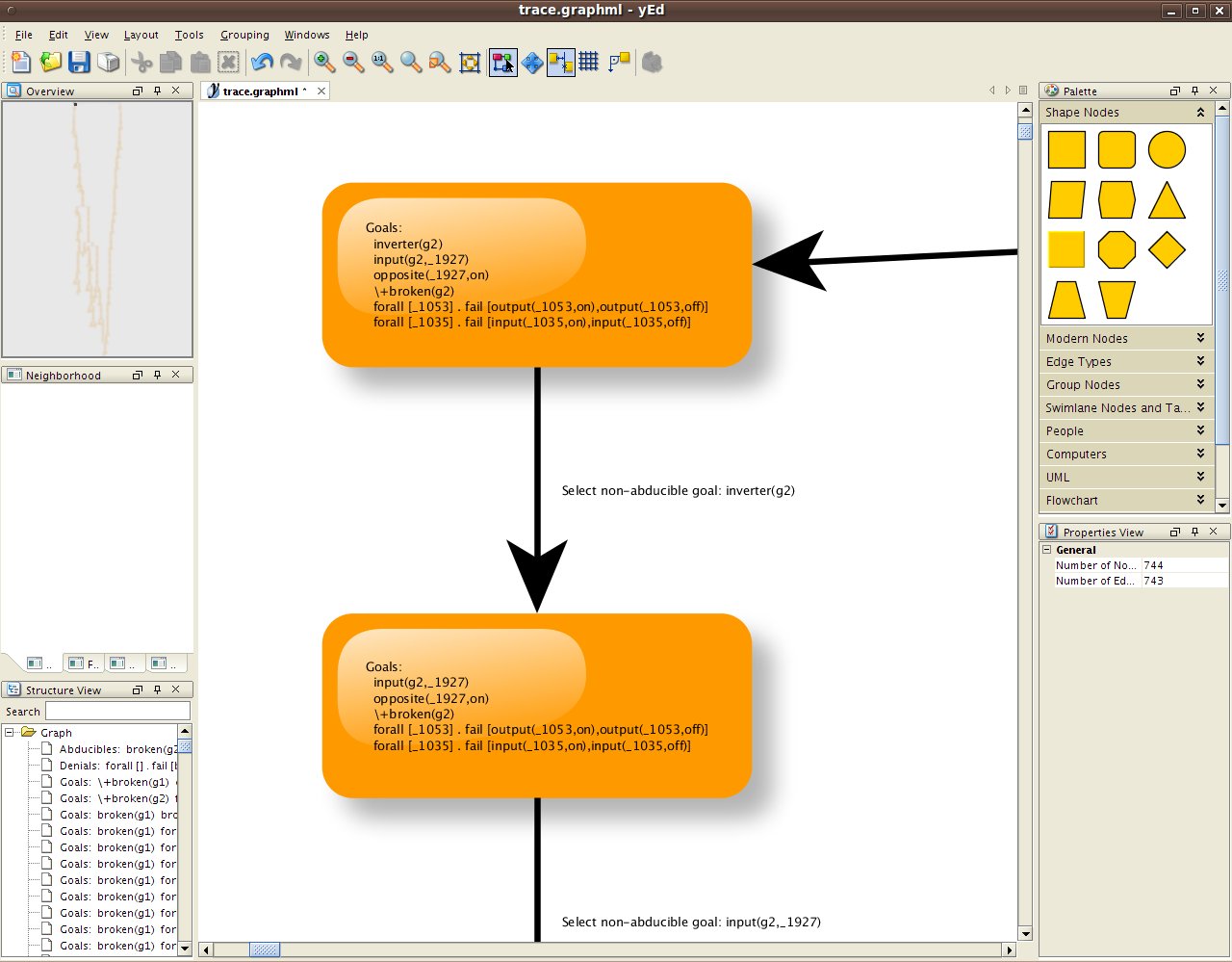Viewport: 1232px width, 962px height.
Task: Expand the Edge Types palette section
Action: tap(1200, 361)
